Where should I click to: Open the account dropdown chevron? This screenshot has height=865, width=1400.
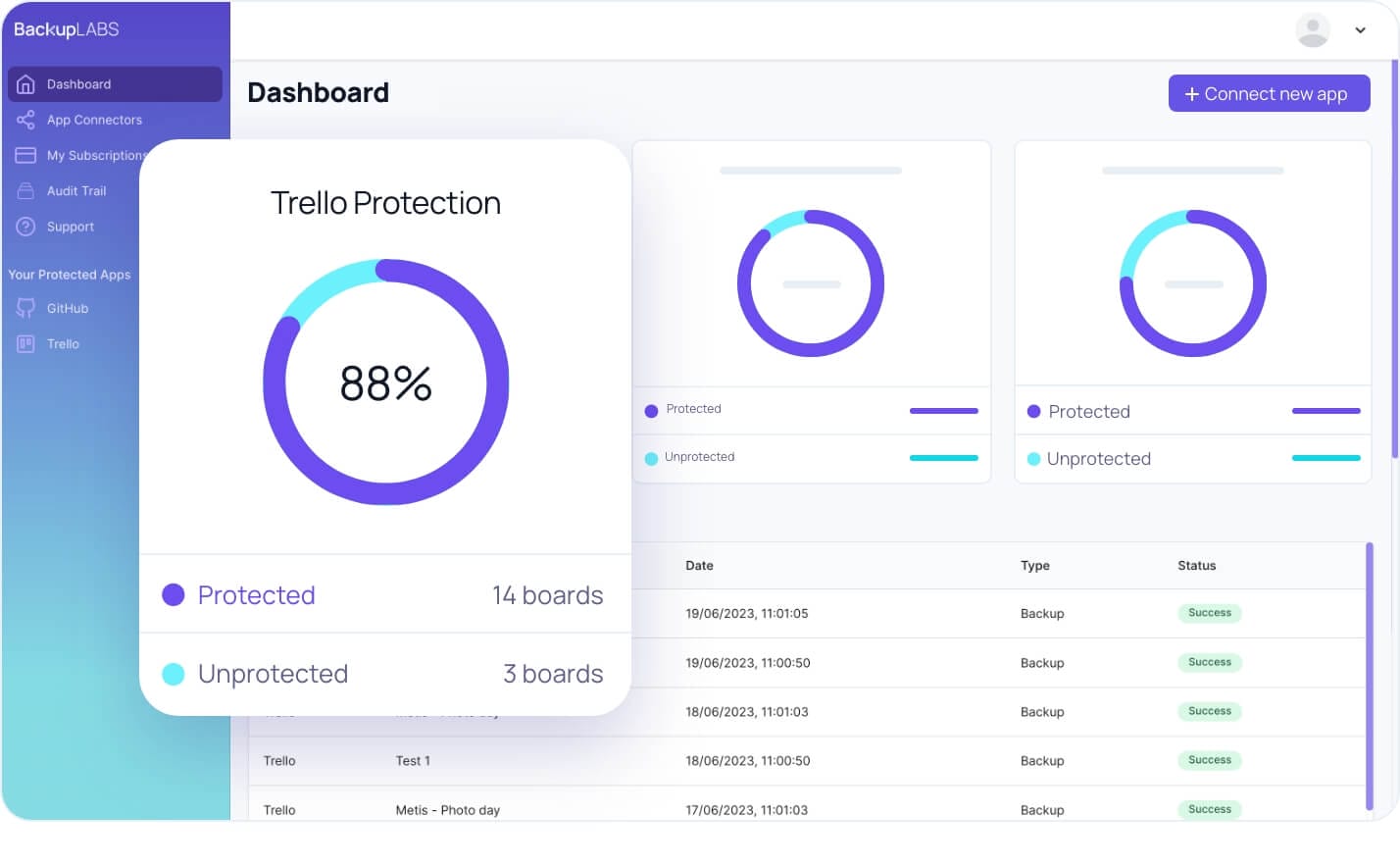tap(1360, 30)
